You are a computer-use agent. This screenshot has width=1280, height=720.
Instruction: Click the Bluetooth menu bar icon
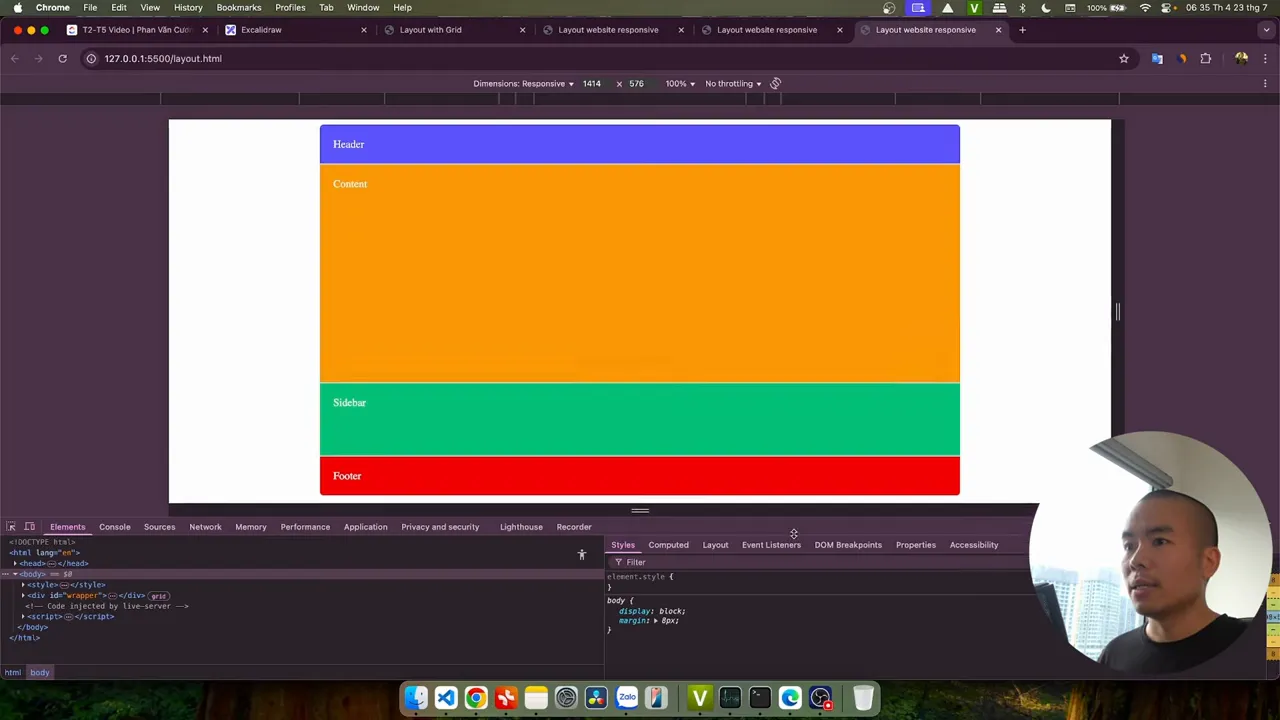[x=1022, y=8]
